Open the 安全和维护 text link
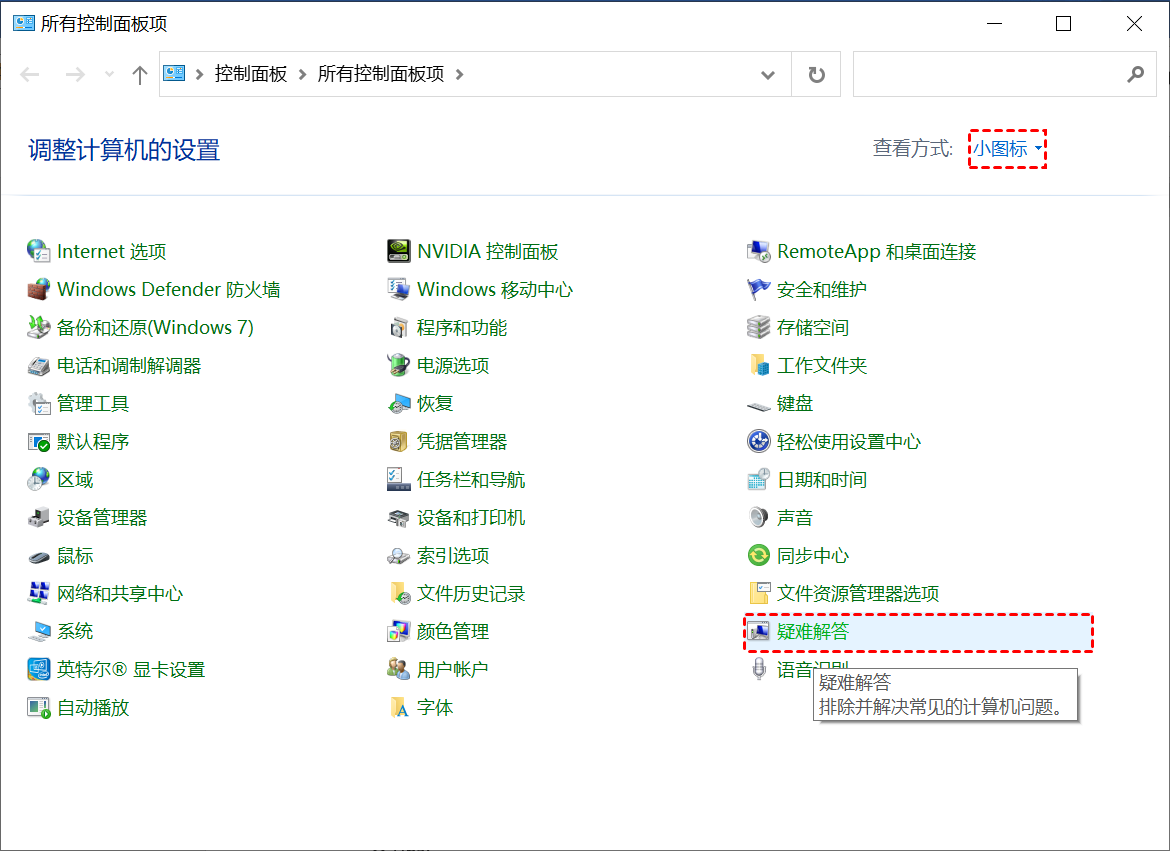 tap(822, 290)
